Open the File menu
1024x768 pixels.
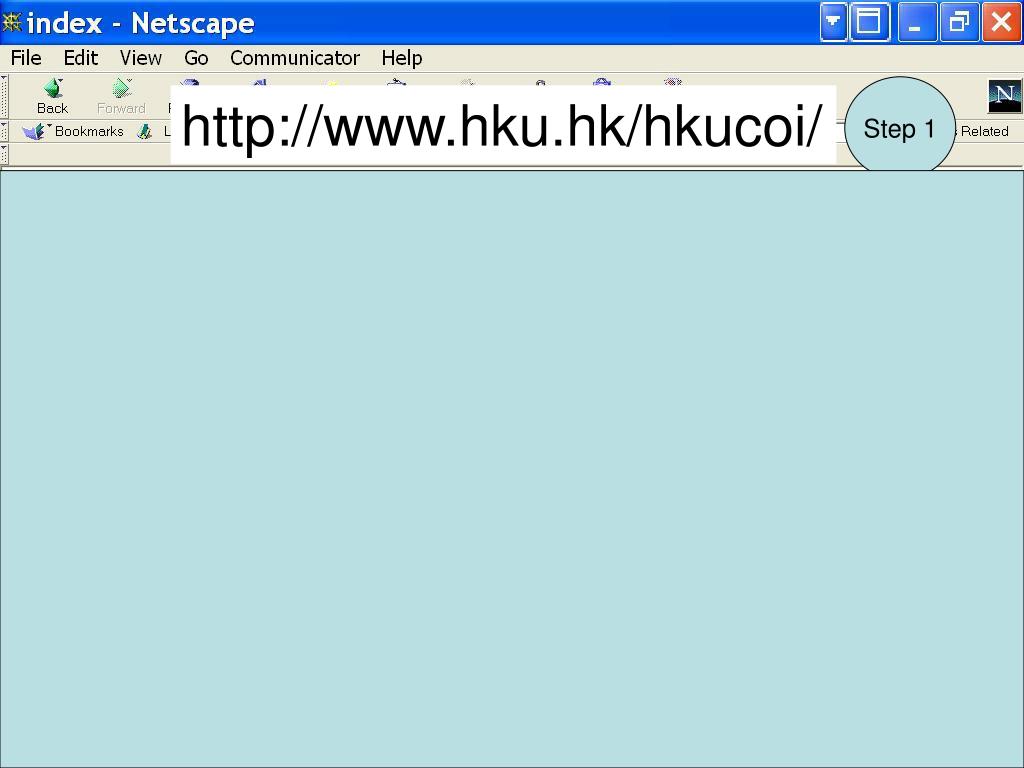(26, 58)
